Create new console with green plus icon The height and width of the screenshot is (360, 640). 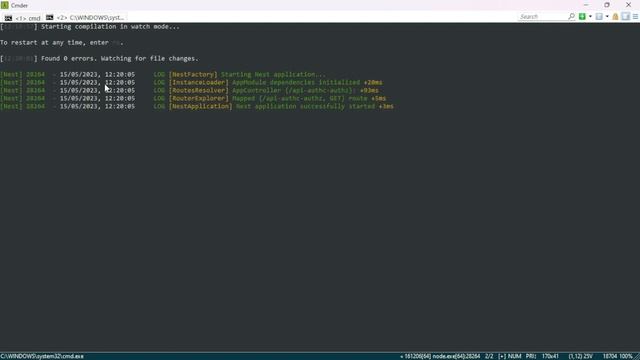[x=582, y=16]
